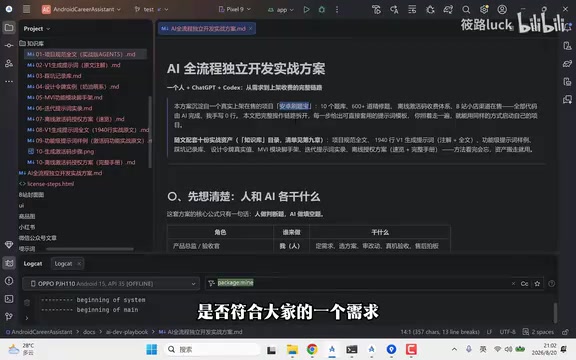Open Project tool window folder icon

tap(9, 28)
